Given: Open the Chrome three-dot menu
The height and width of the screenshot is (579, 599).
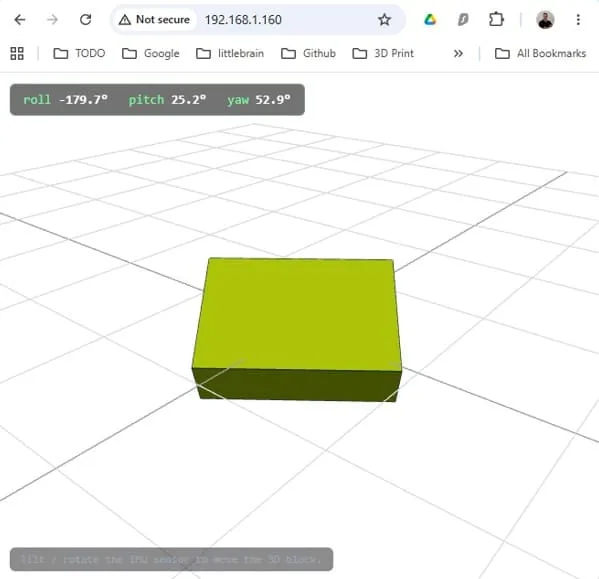Looking at the screenshot, I should [578, 19].
